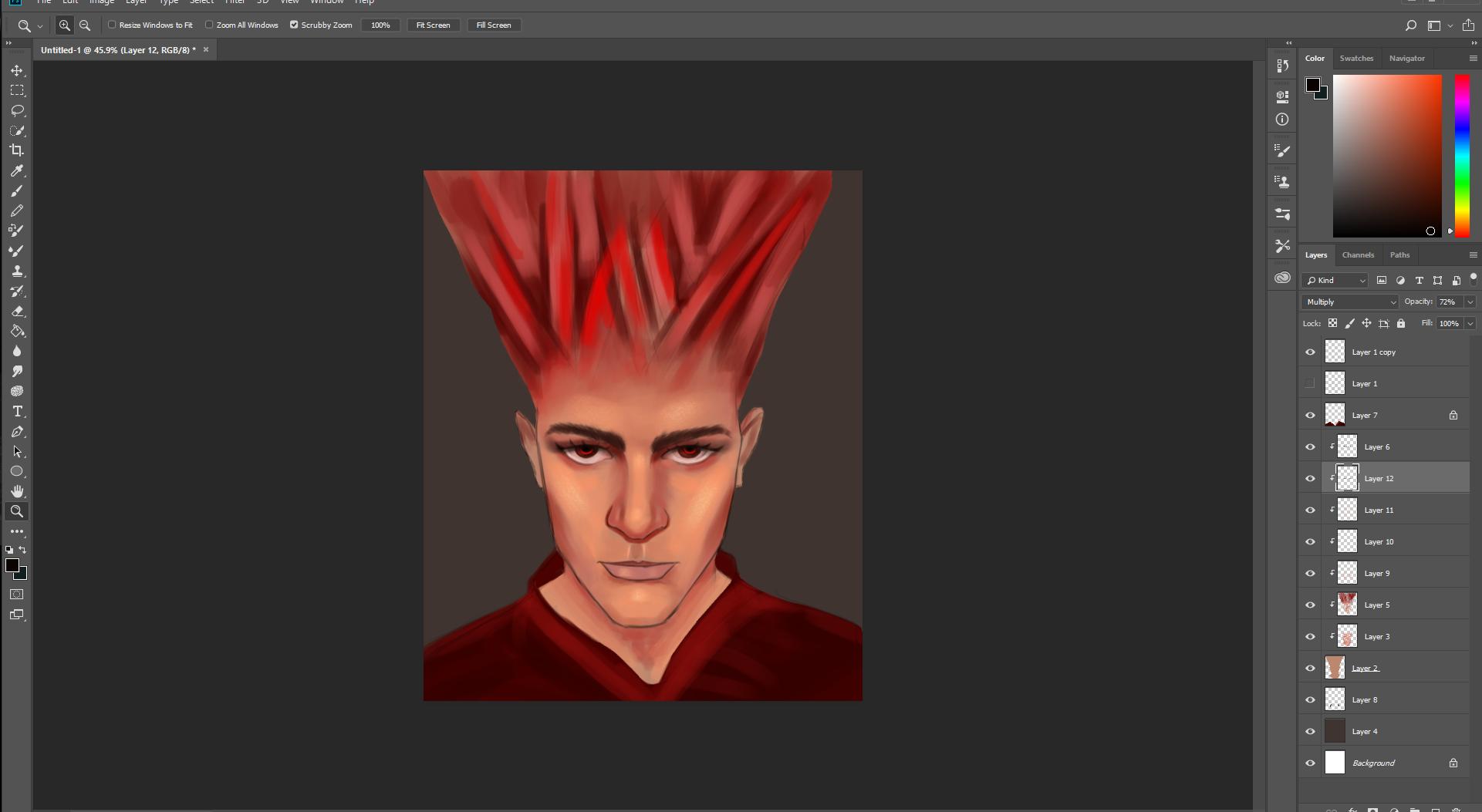
Task: Select the Horizontal Type tool
Action: (x=17, y=411)
